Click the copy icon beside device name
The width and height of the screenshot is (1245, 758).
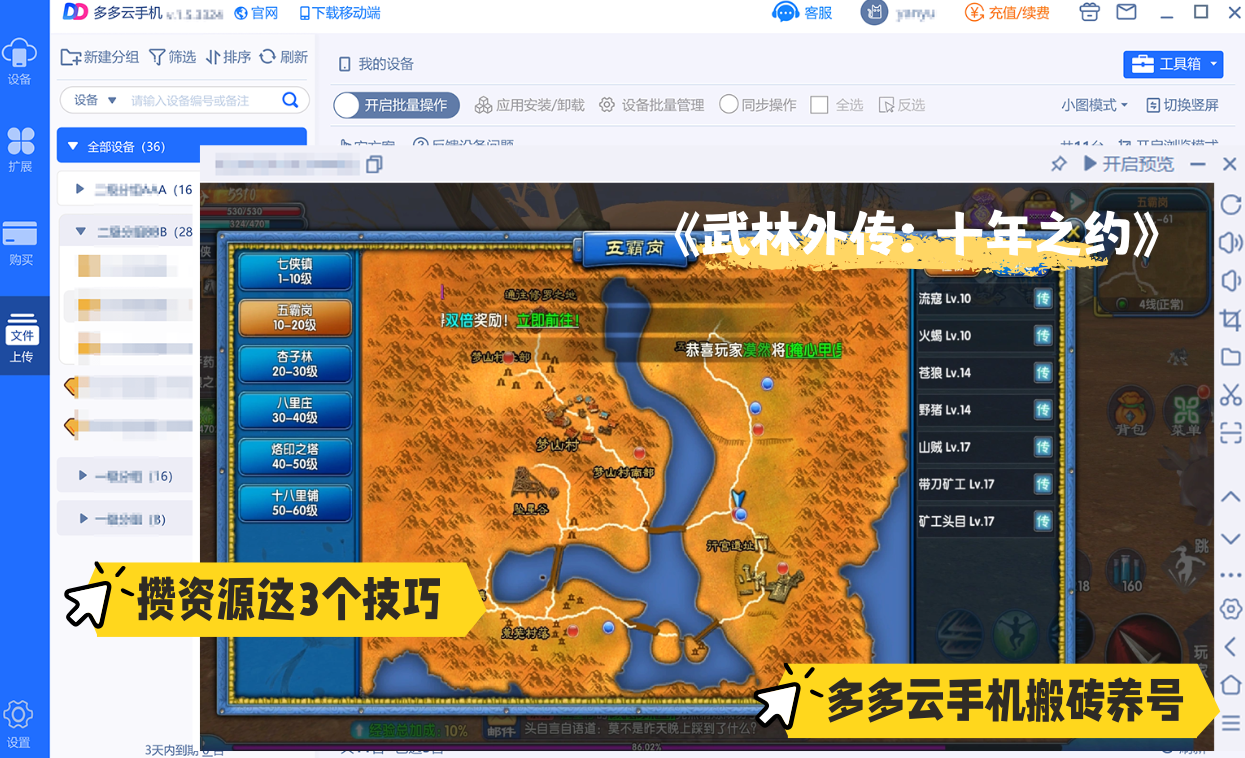pyautogui.click(x=375, y=164)
